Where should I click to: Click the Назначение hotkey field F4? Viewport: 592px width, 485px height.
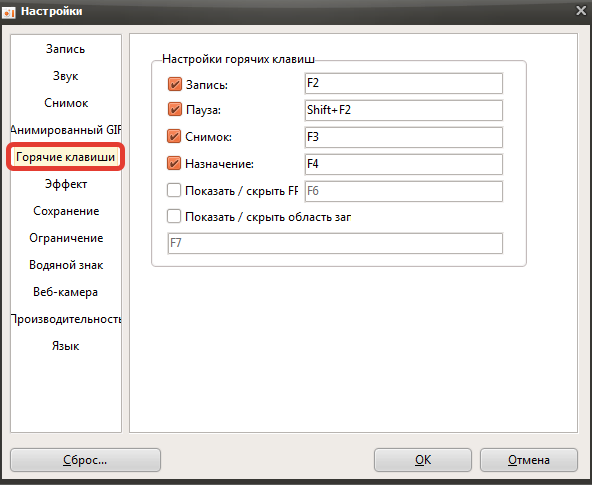click(404, 164)
